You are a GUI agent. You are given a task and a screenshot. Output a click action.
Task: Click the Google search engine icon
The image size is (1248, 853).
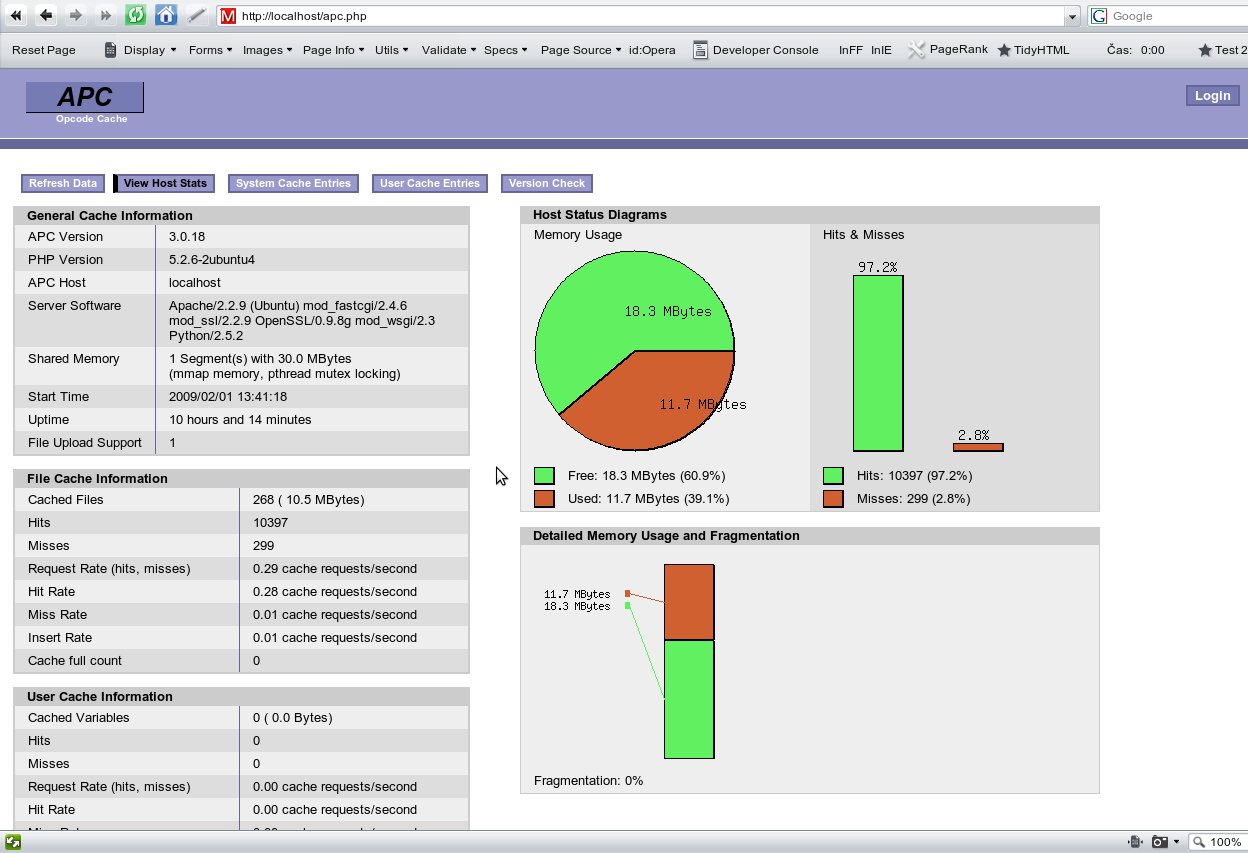coord(1100,16)
